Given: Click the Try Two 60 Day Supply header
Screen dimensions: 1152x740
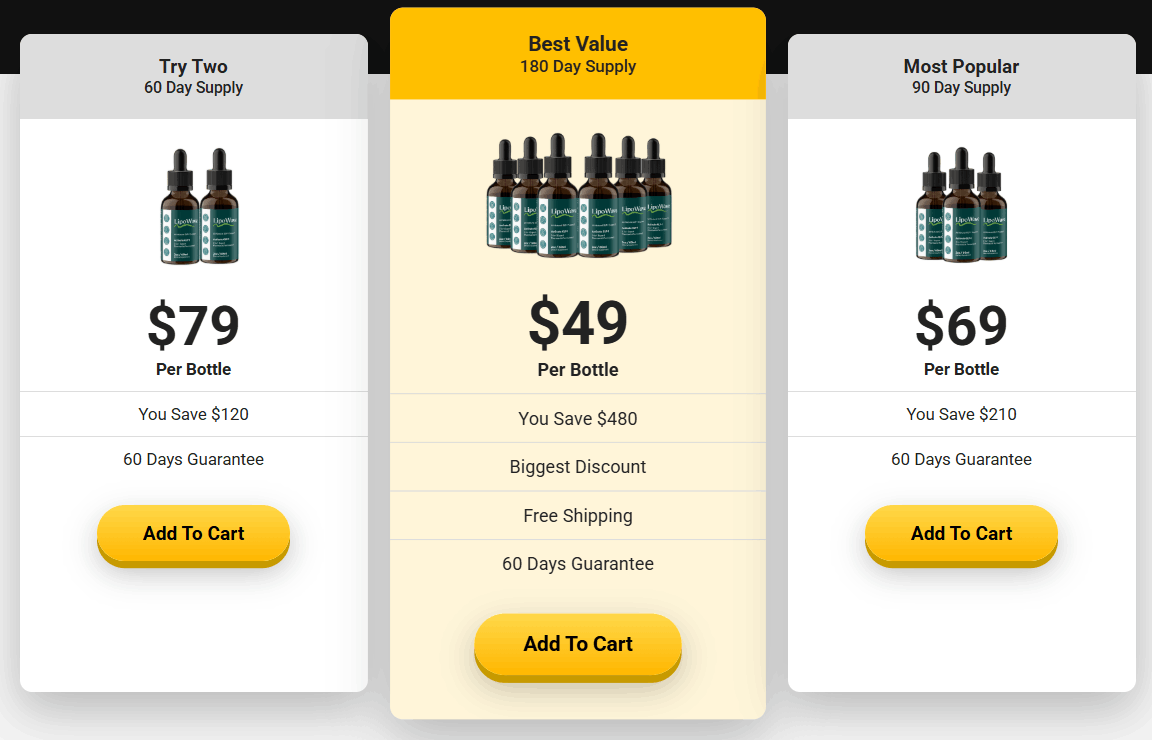Looking at the screenshot, I should (x=193, y=76).
